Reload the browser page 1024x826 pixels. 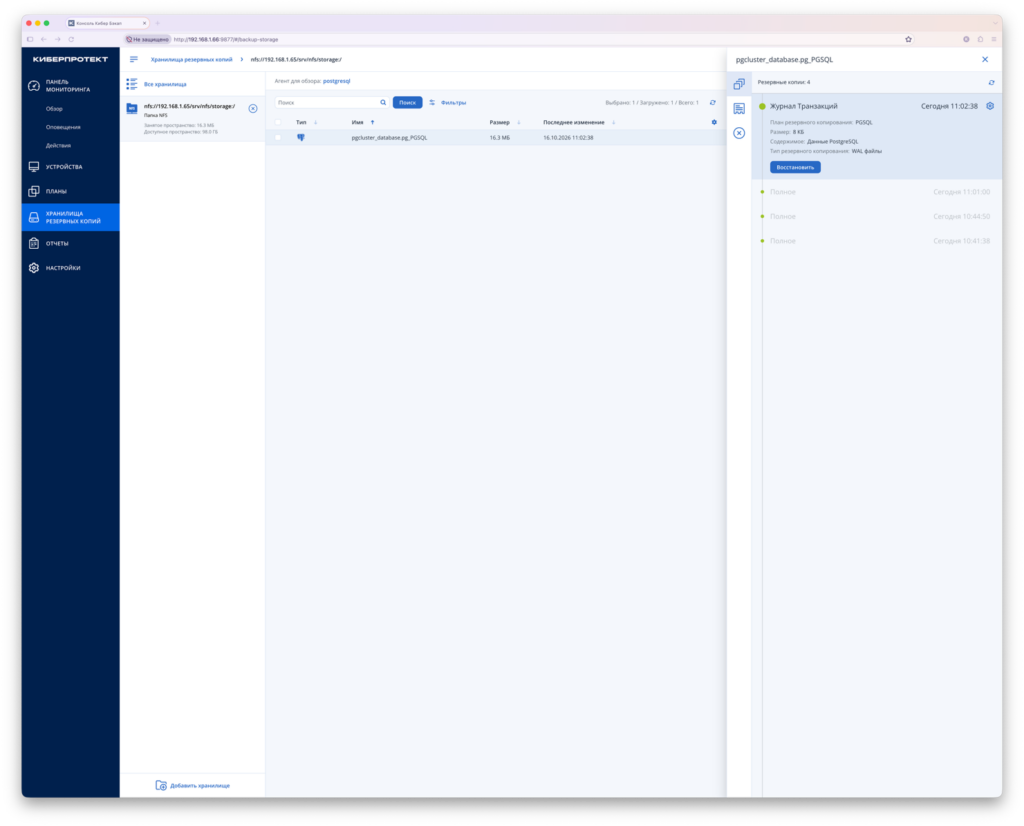(71, 39)
